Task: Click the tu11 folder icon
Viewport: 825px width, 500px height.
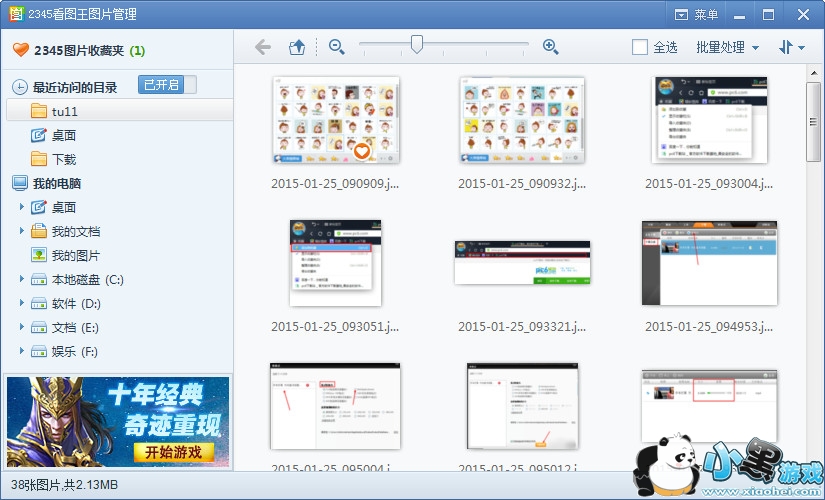Action: [39, 111]
